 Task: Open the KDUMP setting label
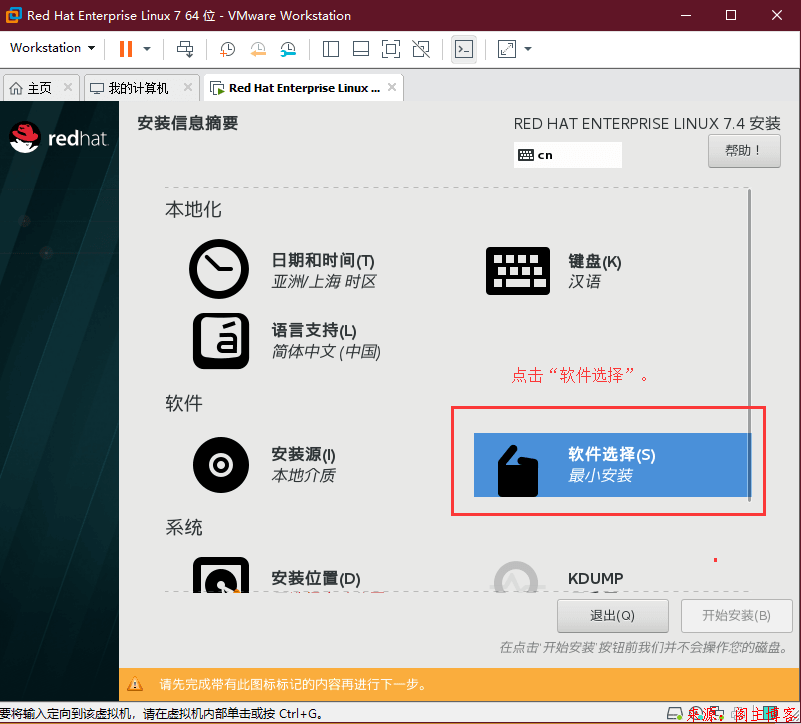[x=596, y=578]
